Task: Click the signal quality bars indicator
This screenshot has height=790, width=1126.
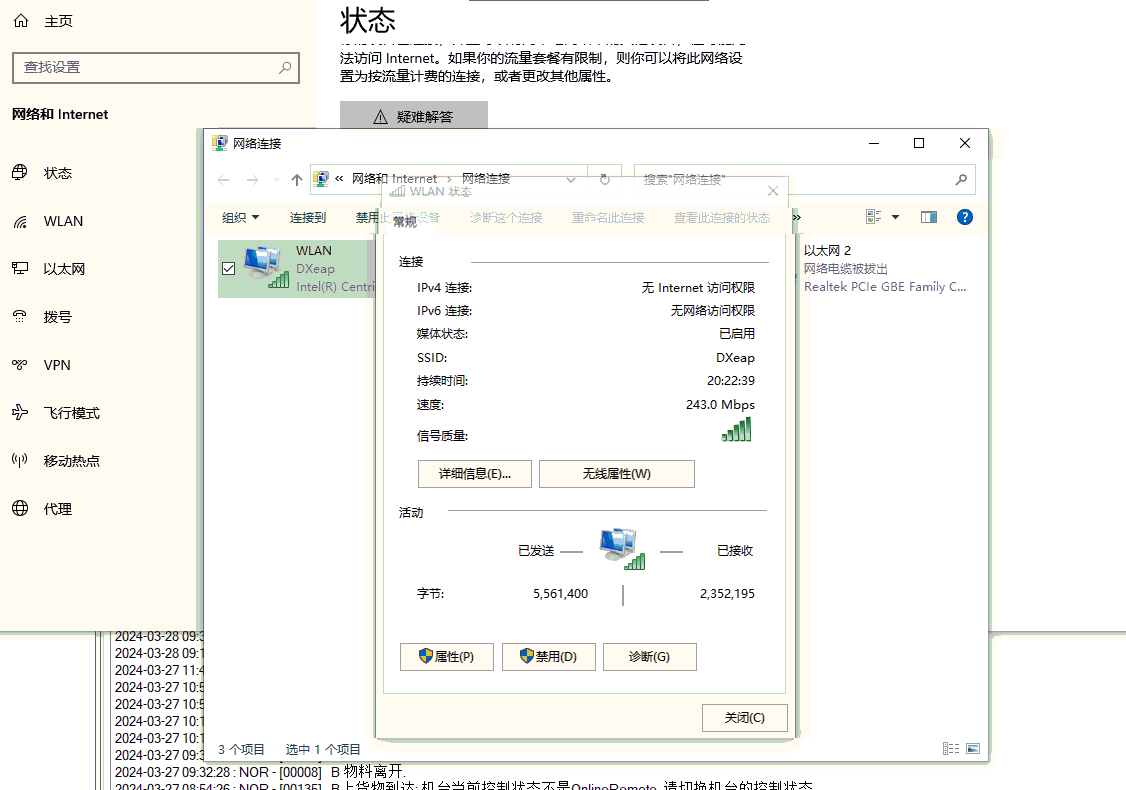Action: tap(736, 430)
